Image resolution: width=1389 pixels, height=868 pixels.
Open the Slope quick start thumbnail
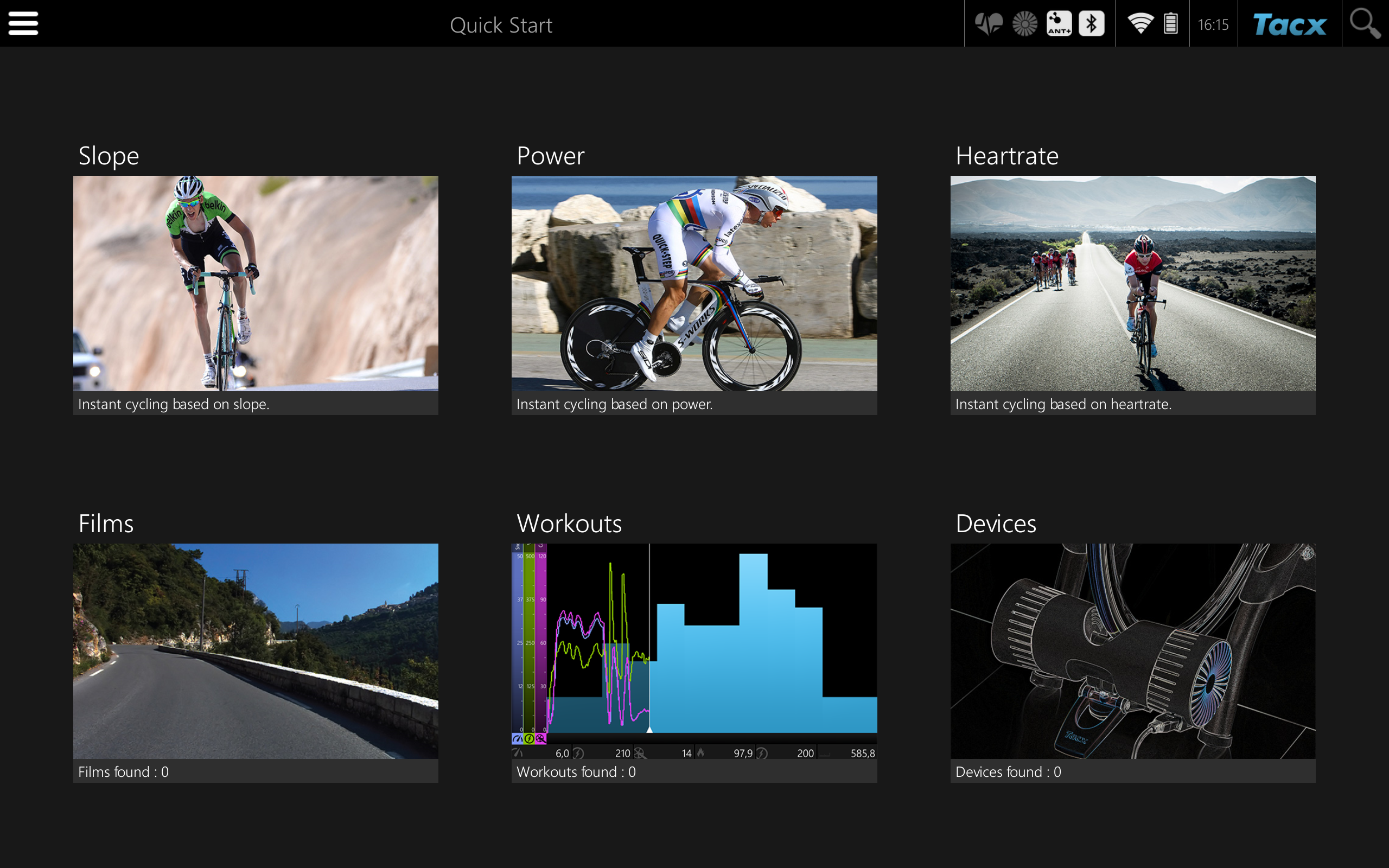click(x=256, y=283)
